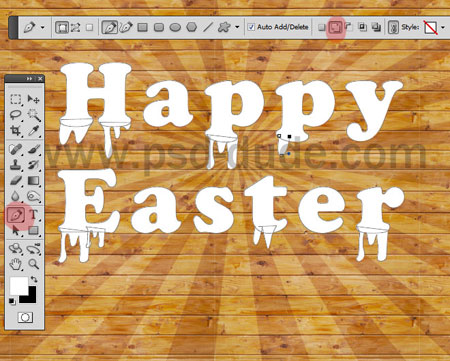The image size is (450, 361).
Task: Select the Shape Layers mode button
Action: 62,27
